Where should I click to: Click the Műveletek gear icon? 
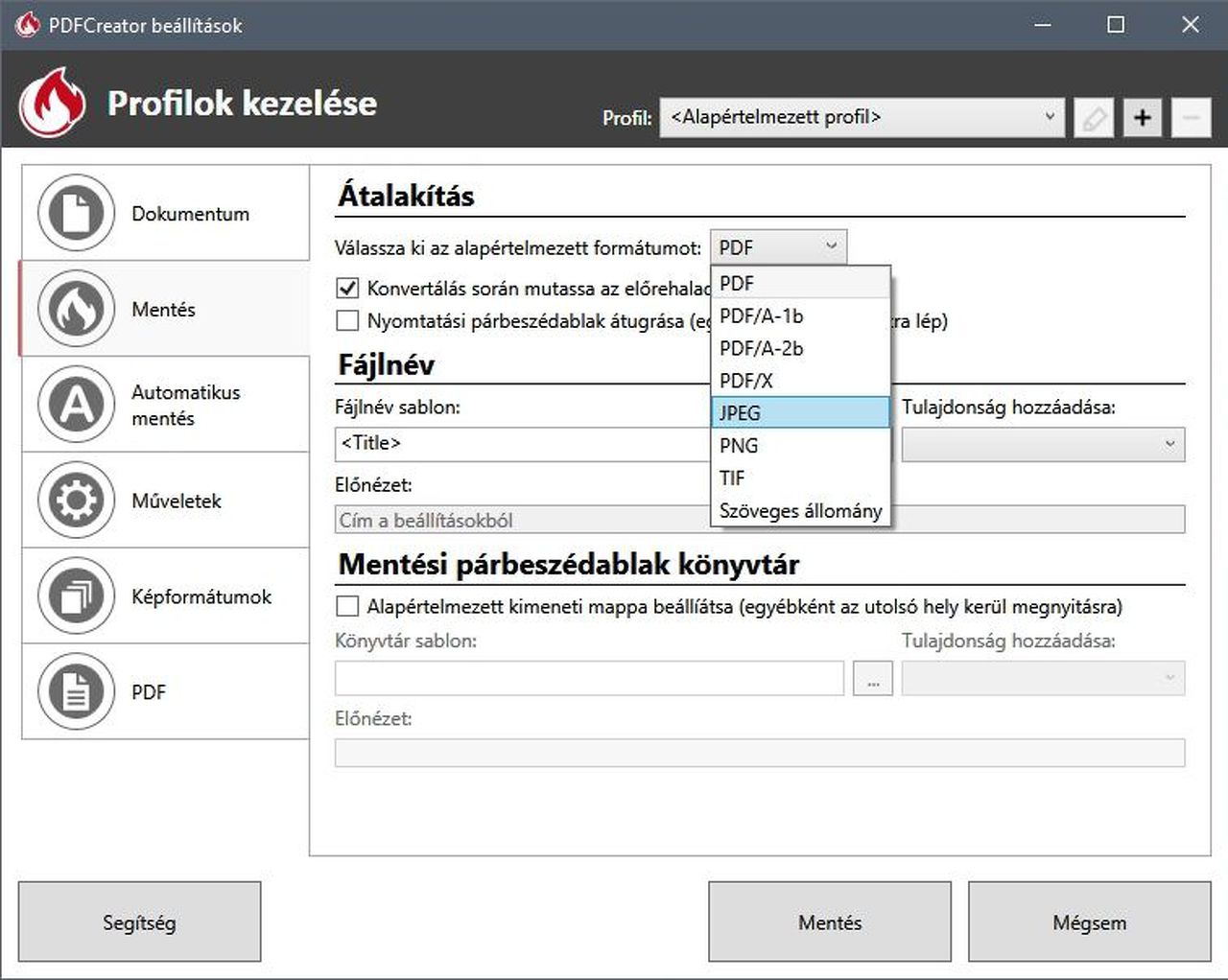pos(77,501)
